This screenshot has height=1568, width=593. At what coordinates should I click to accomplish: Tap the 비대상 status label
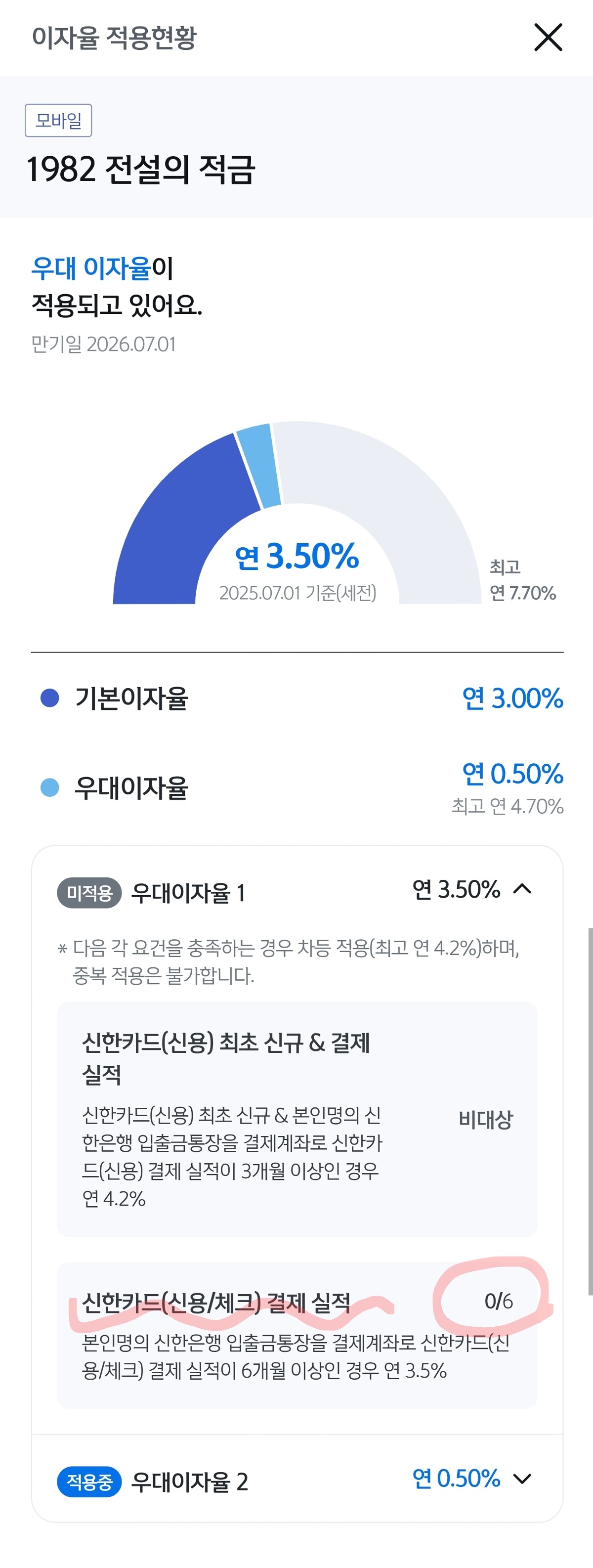point(485,1119)
